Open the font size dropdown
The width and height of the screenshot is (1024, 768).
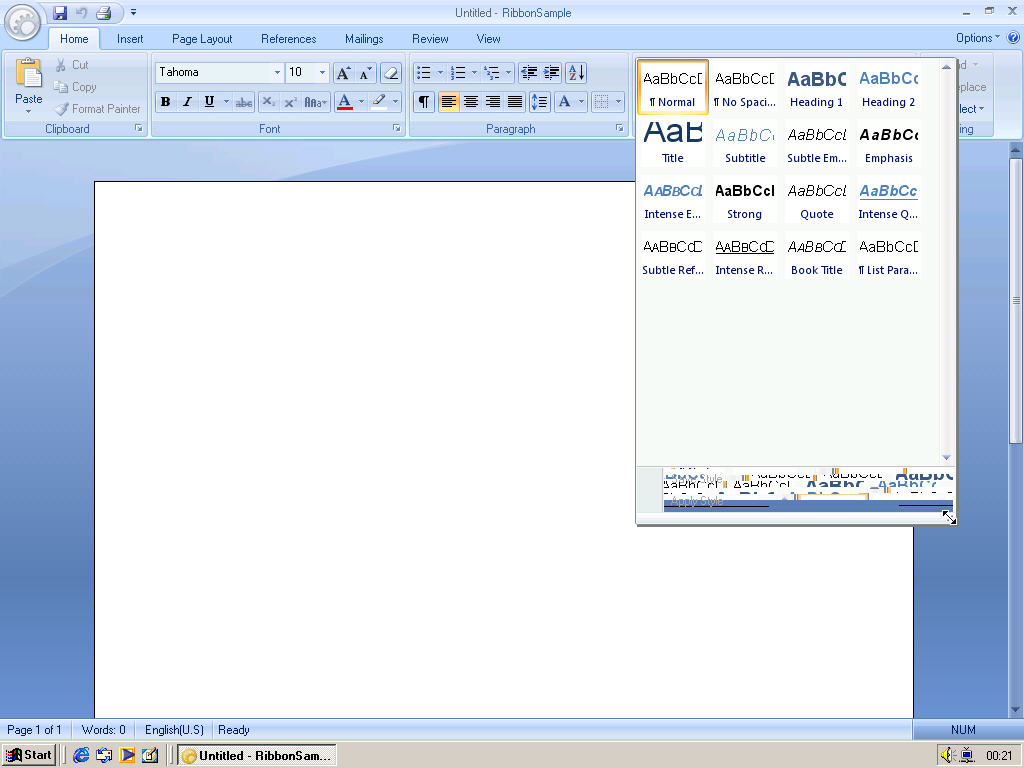click(321, 72)
